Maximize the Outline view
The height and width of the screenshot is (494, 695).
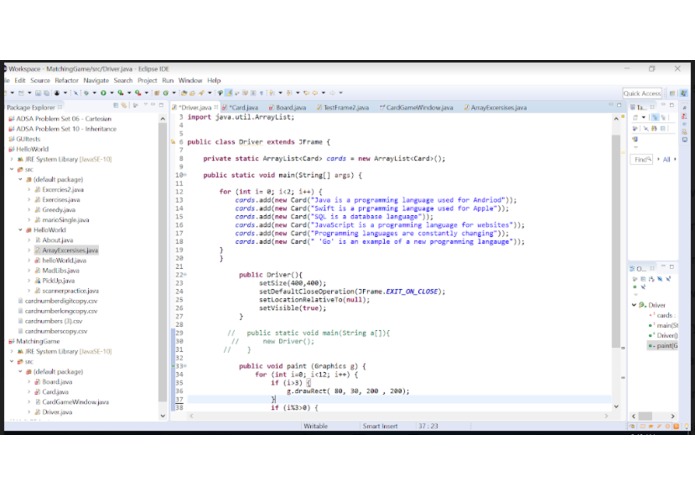pos(672,267)
